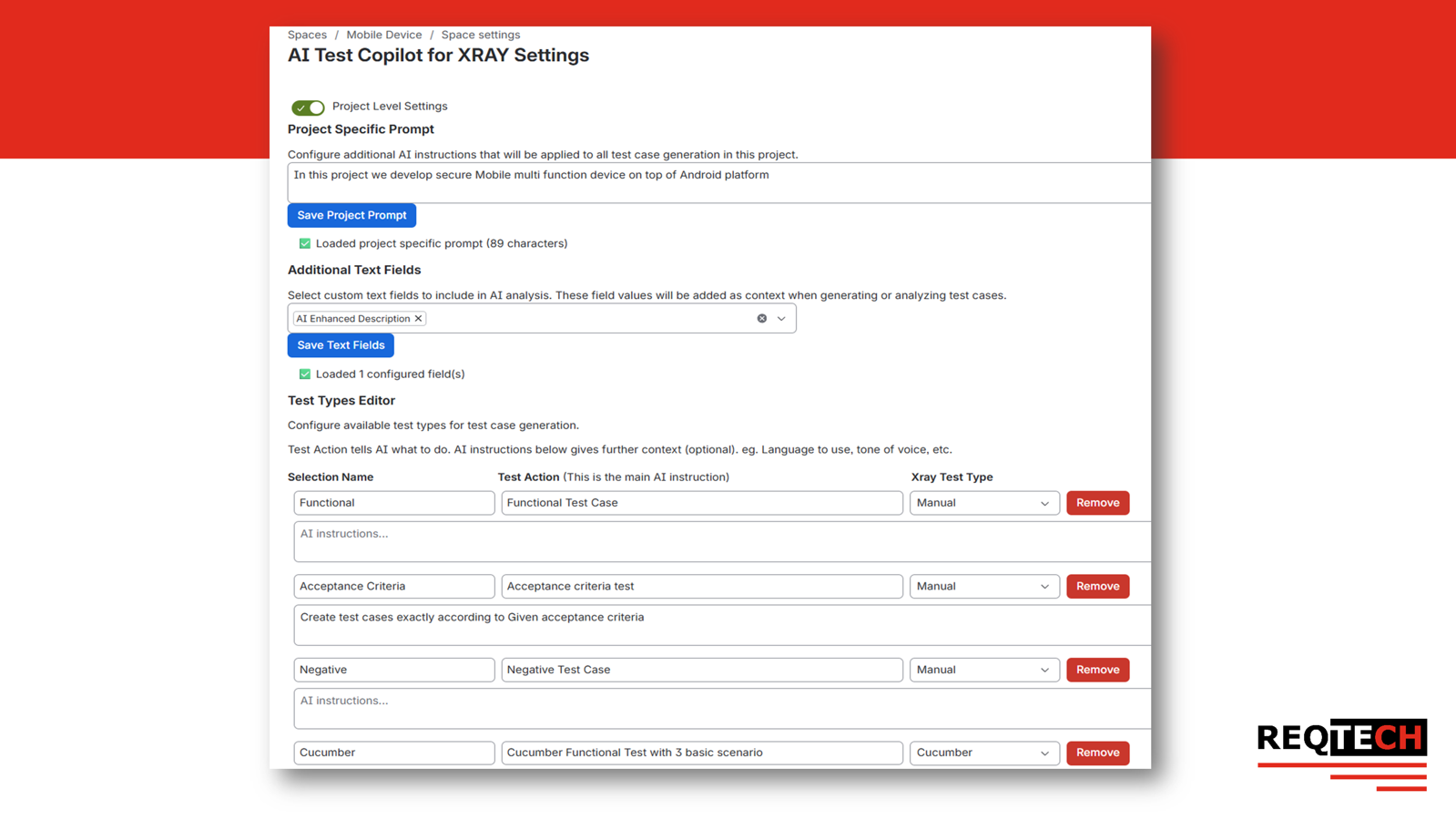This screenshot has width=1456, height=820.
Task: Remove the Cucumber test type
Action: pos(1098,753)
